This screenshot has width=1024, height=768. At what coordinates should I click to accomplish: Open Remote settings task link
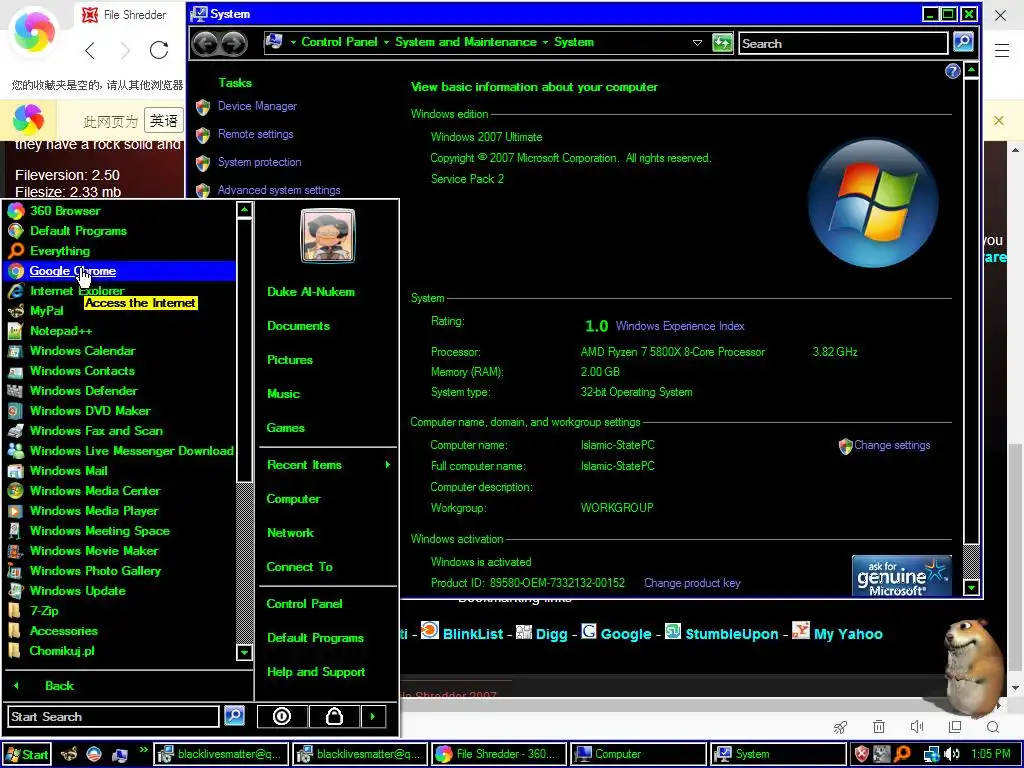[x=255, y=134]
